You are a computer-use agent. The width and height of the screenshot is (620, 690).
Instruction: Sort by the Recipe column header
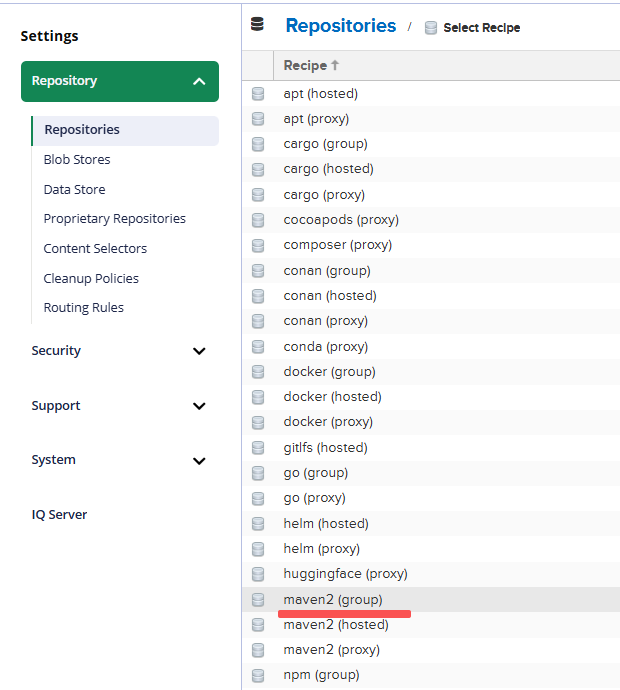pyautogui.click(x=447, y=66)
